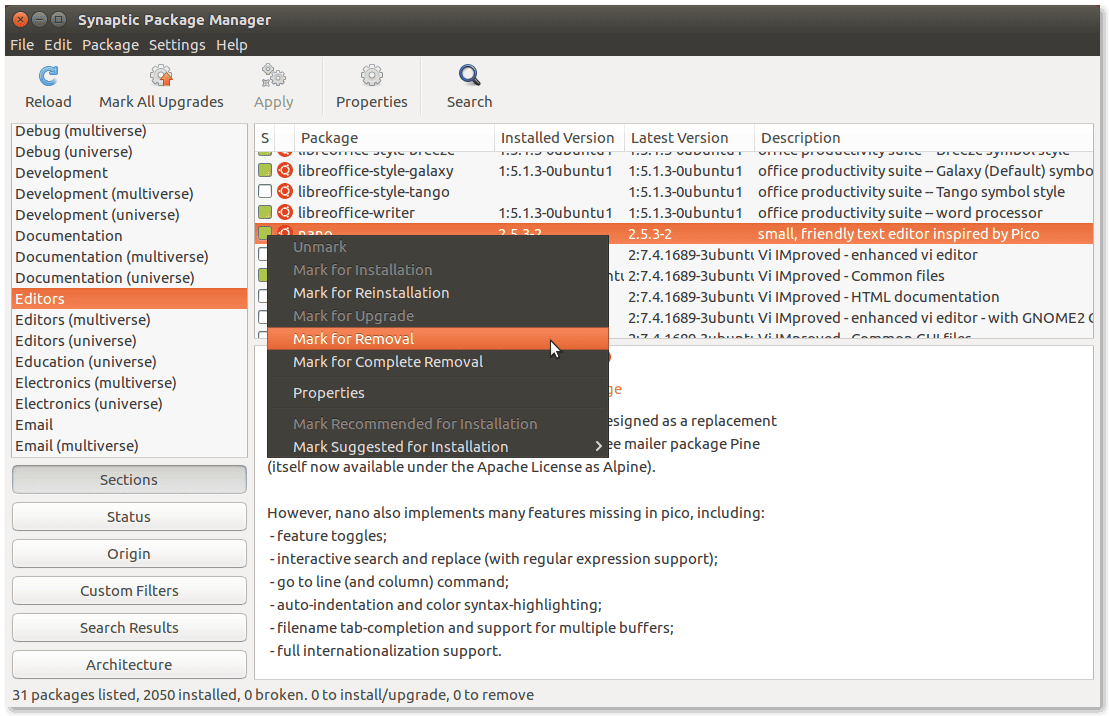The height and width of the screenshot is (716, 1109).
Task: Toggle the status checkbox for libreoffice-style-galaxy
Action: pos(265,171)
